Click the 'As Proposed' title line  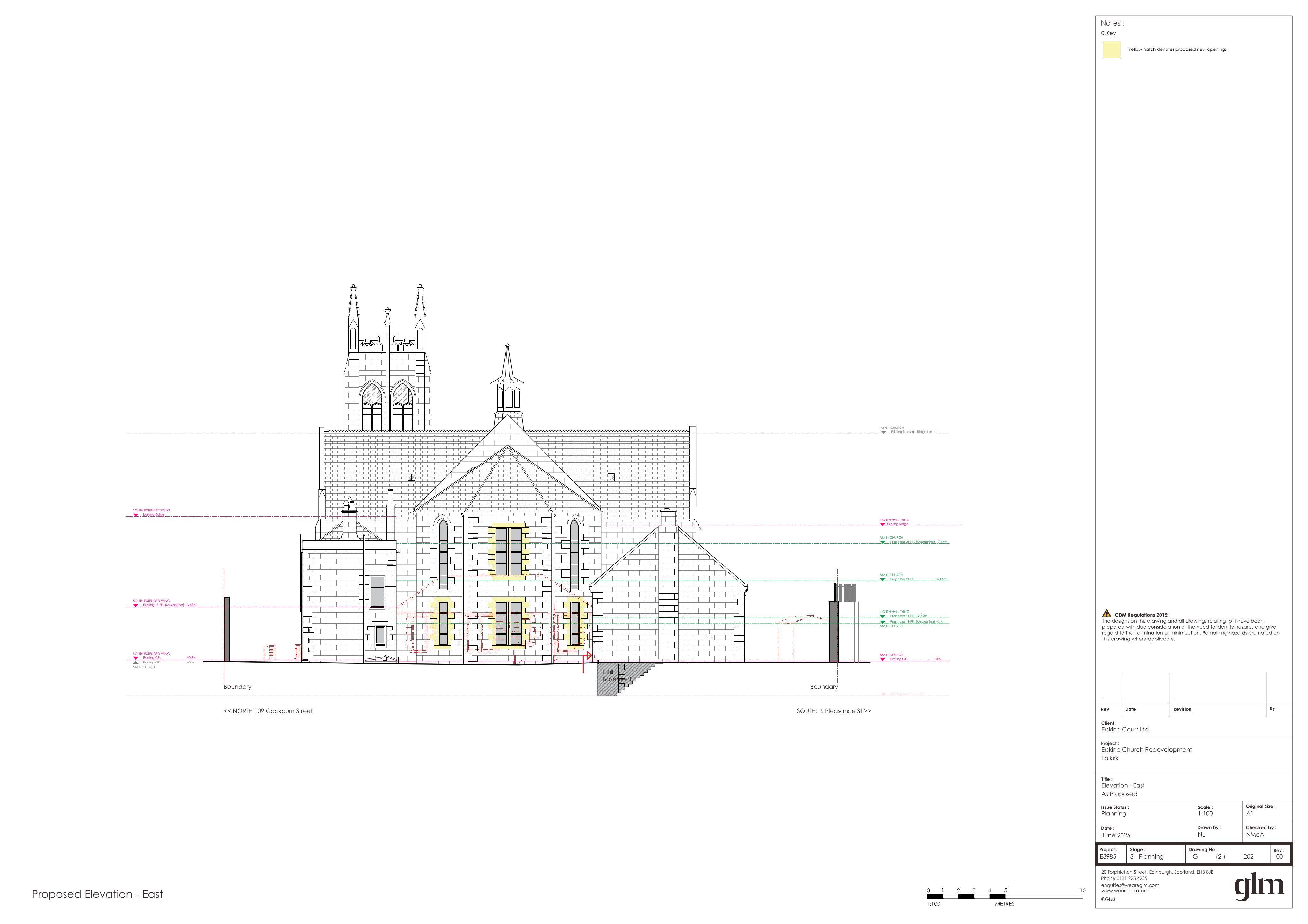[1119, 794]
